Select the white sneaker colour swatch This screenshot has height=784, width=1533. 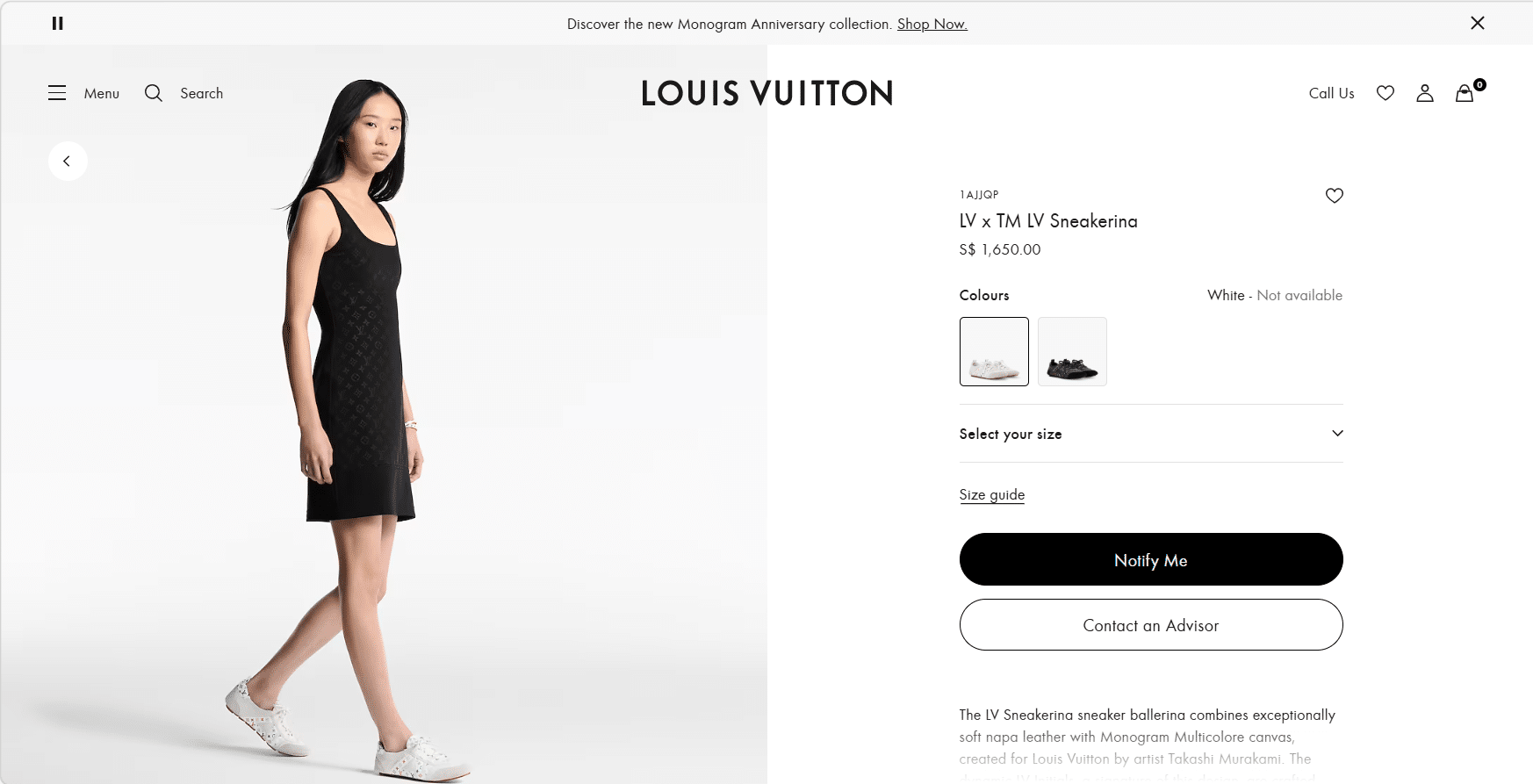994,351
